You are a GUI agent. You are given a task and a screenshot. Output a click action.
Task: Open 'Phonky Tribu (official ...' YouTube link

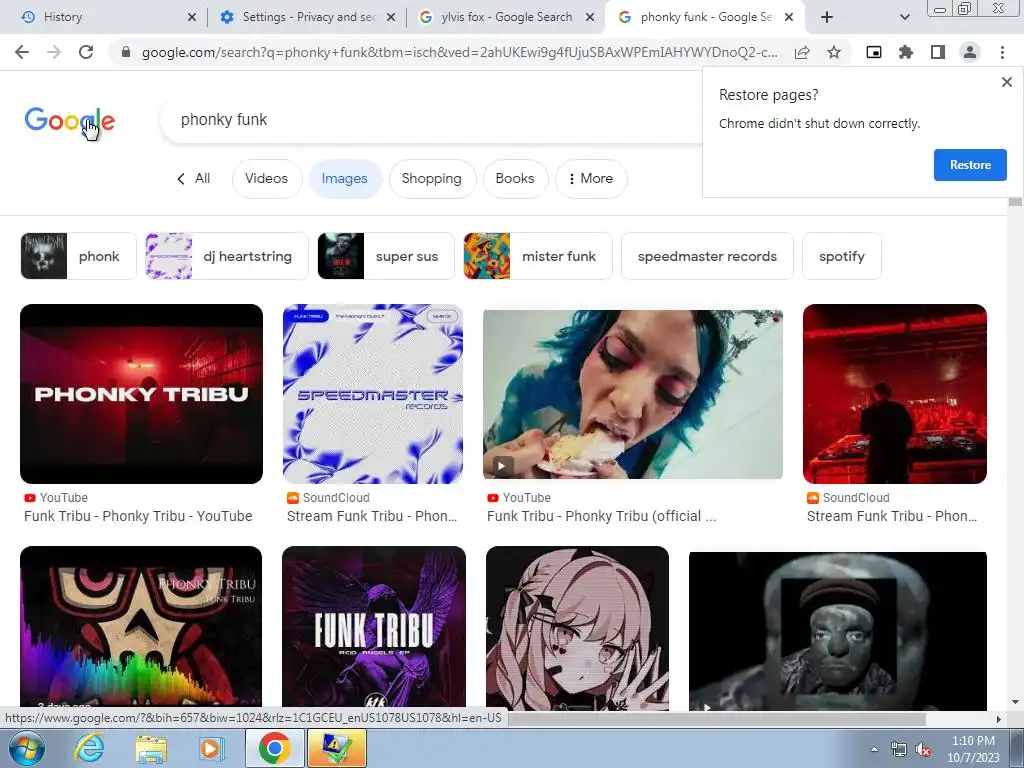point(601,516)
